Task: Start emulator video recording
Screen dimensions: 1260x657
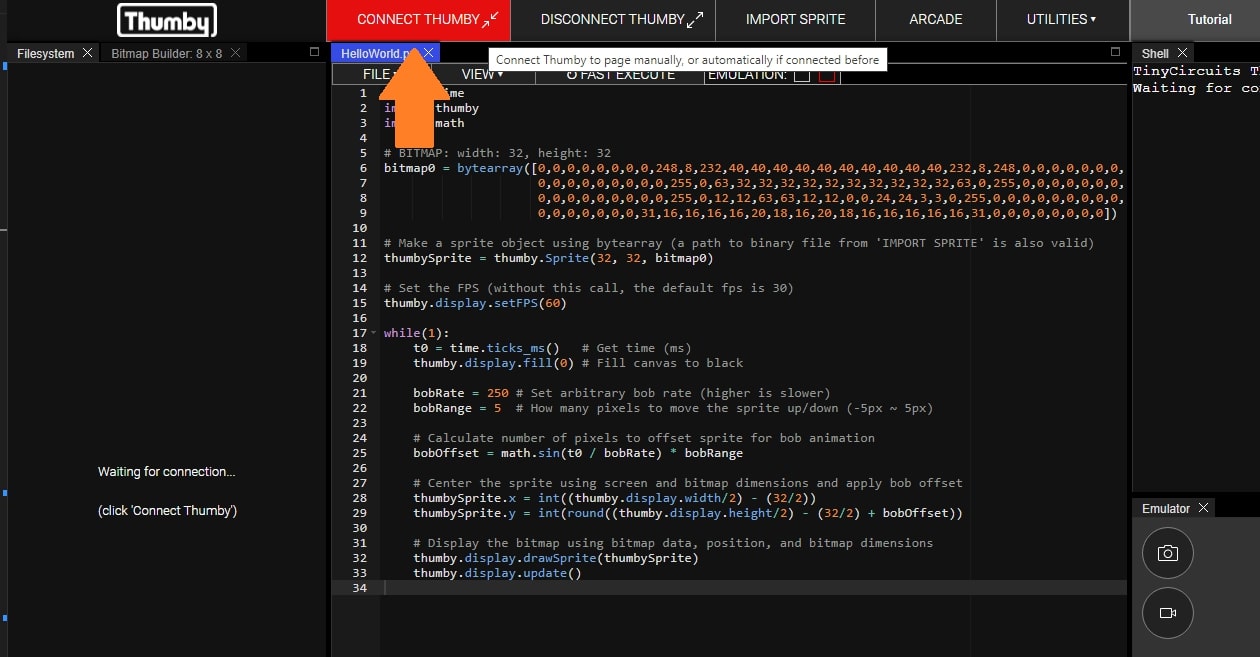Action: point(1167,613)
